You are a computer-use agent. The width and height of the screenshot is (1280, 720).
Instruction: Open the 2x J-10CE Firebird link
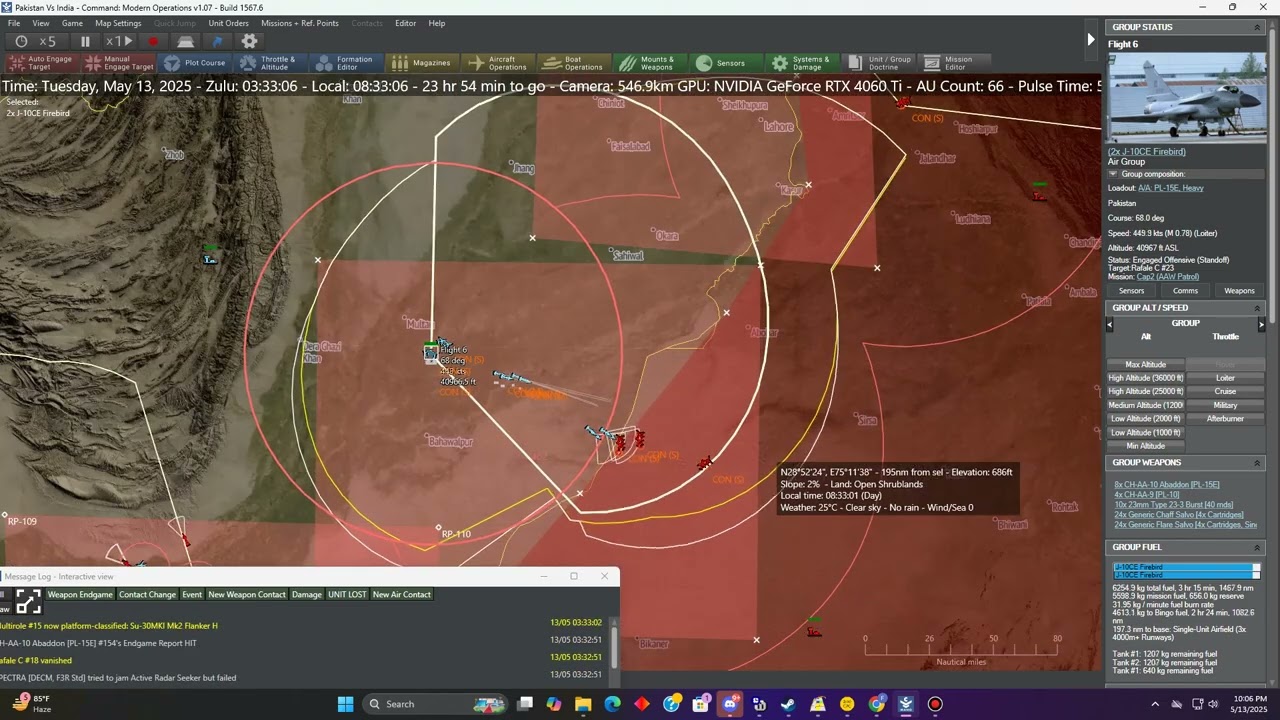coord(1146,152)
